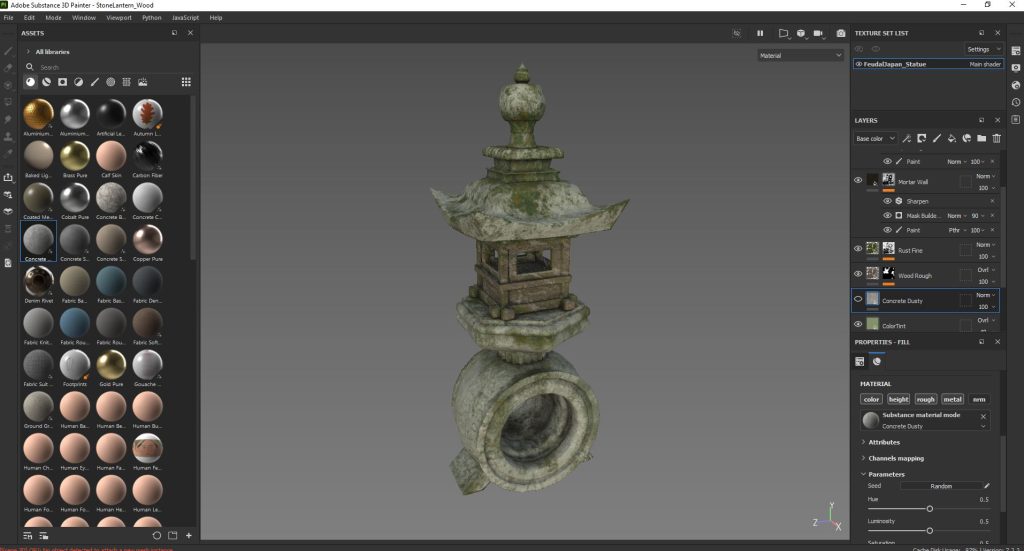Click the delete layer trash icon

click(996, 139)
